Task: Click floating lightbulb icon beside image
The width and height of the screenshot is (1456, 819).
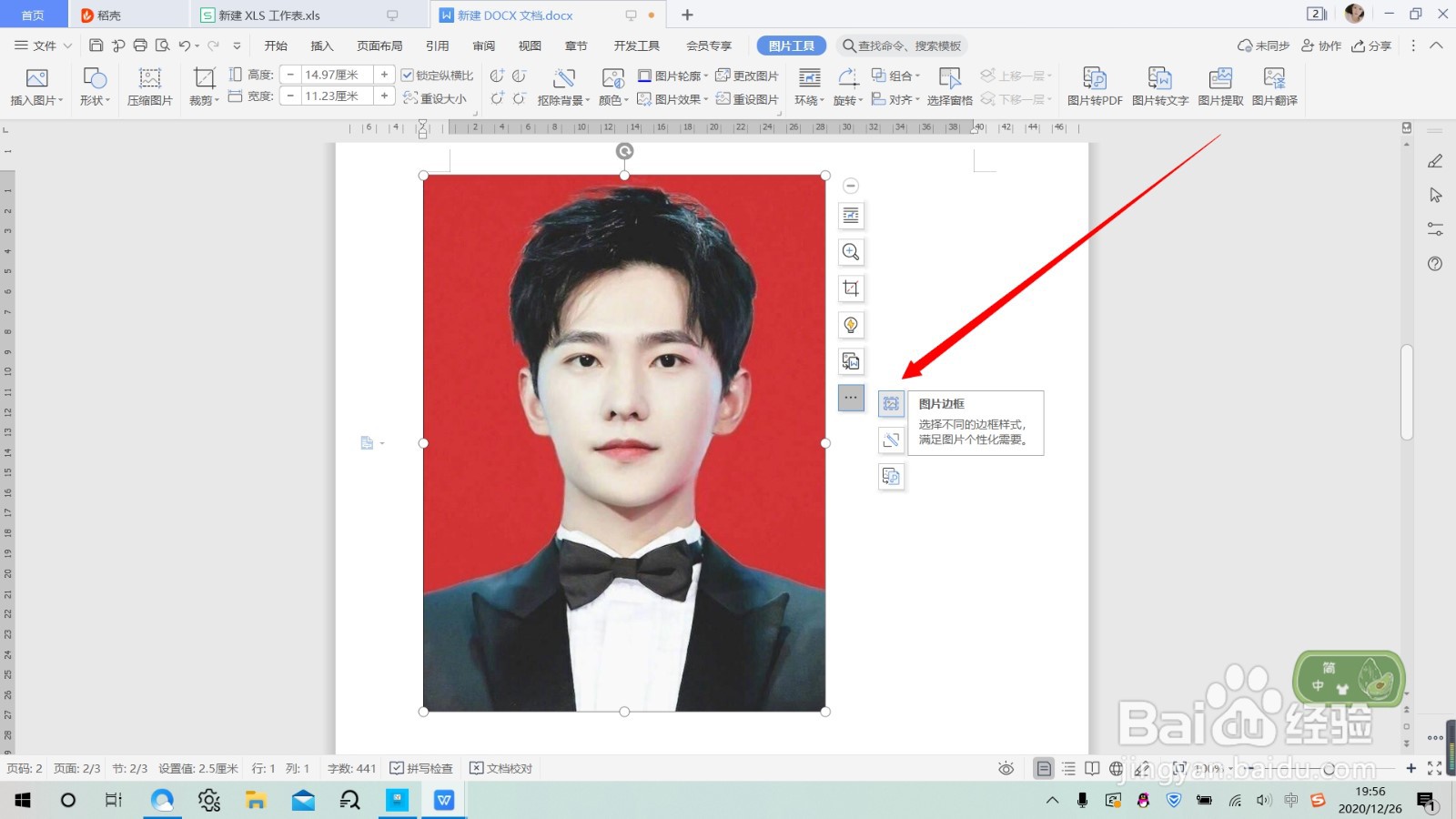Action: (851, 325)
